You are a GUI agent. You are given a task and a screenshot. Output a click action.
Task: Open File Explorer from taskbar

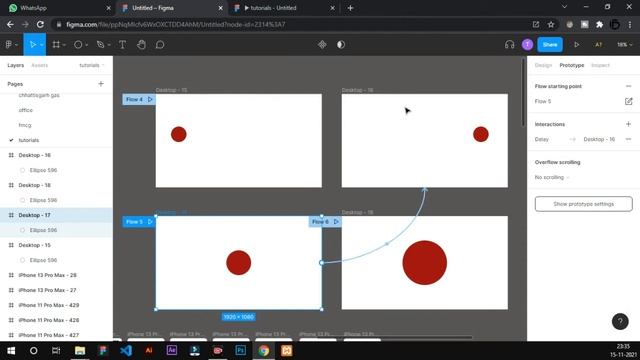80,351
